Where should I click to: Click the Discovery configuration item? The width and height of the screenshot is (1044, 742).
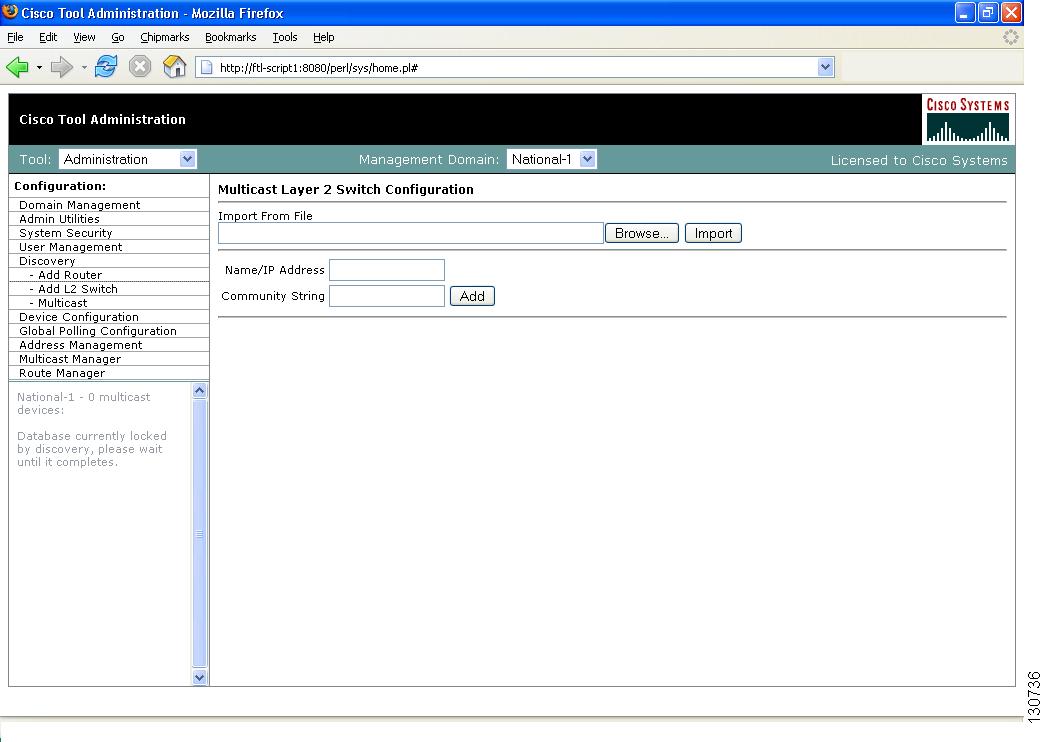pyautogui.click(x=47, y=261)
